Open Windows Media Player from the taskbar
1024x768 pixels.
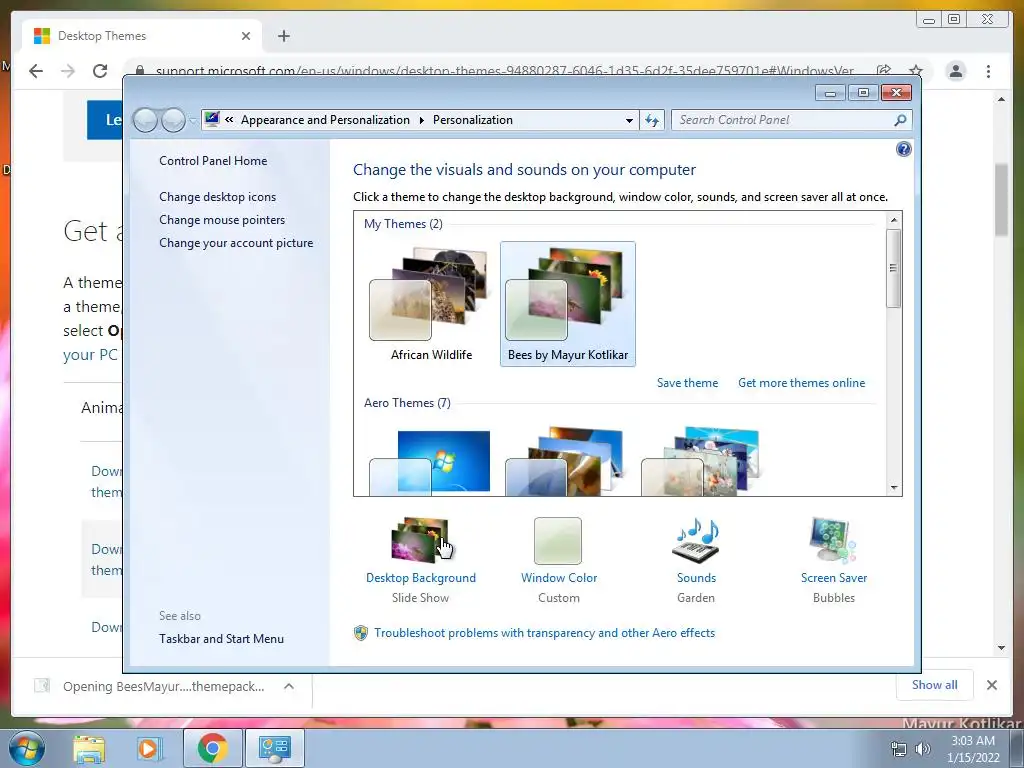[x=148, y=748]
